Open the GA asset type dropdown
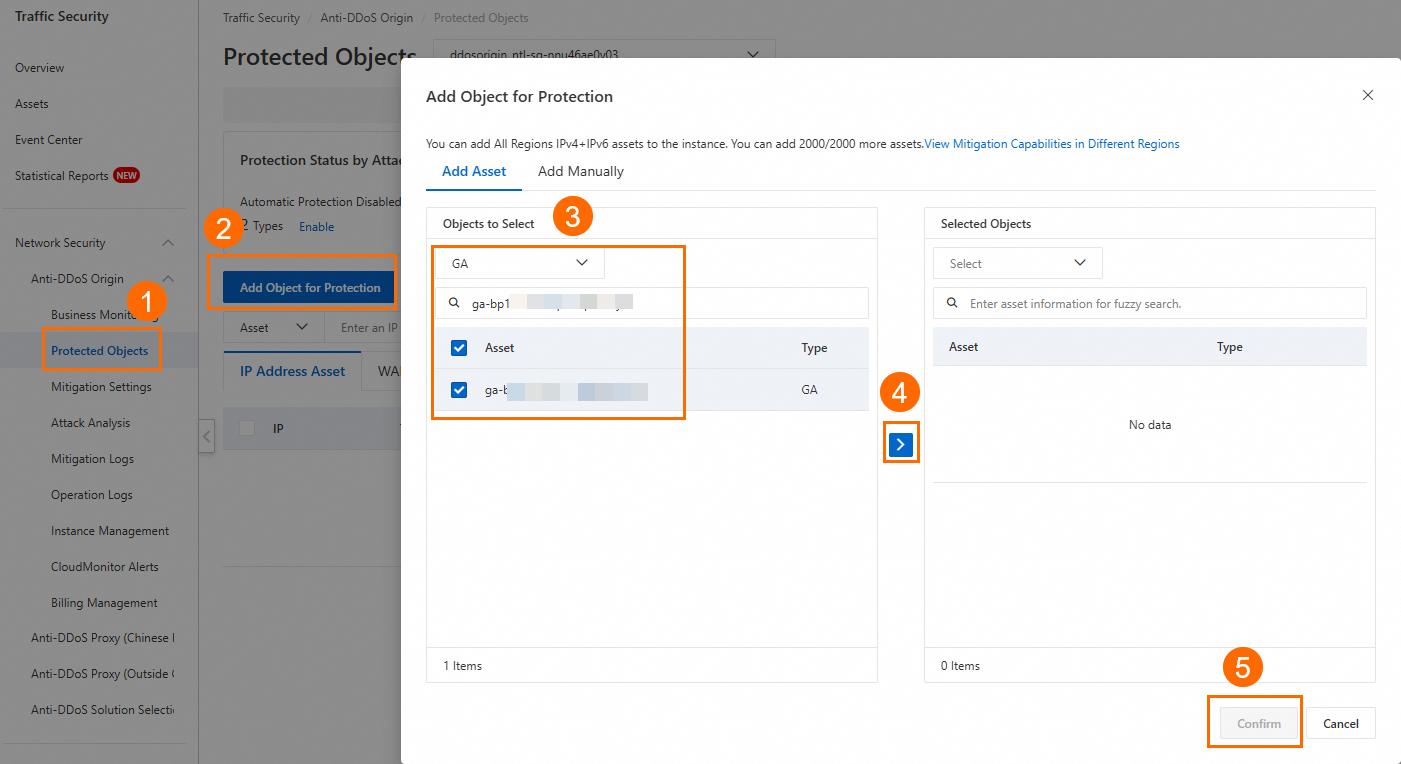1401x764 pixels. [519, 264]
